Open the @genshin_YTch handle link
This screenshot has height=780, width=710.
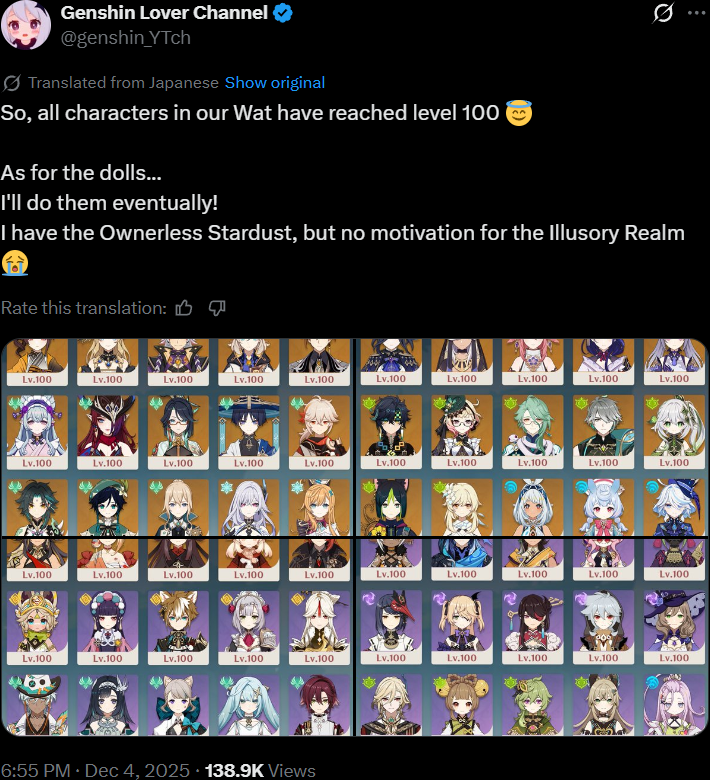(125, 38)
